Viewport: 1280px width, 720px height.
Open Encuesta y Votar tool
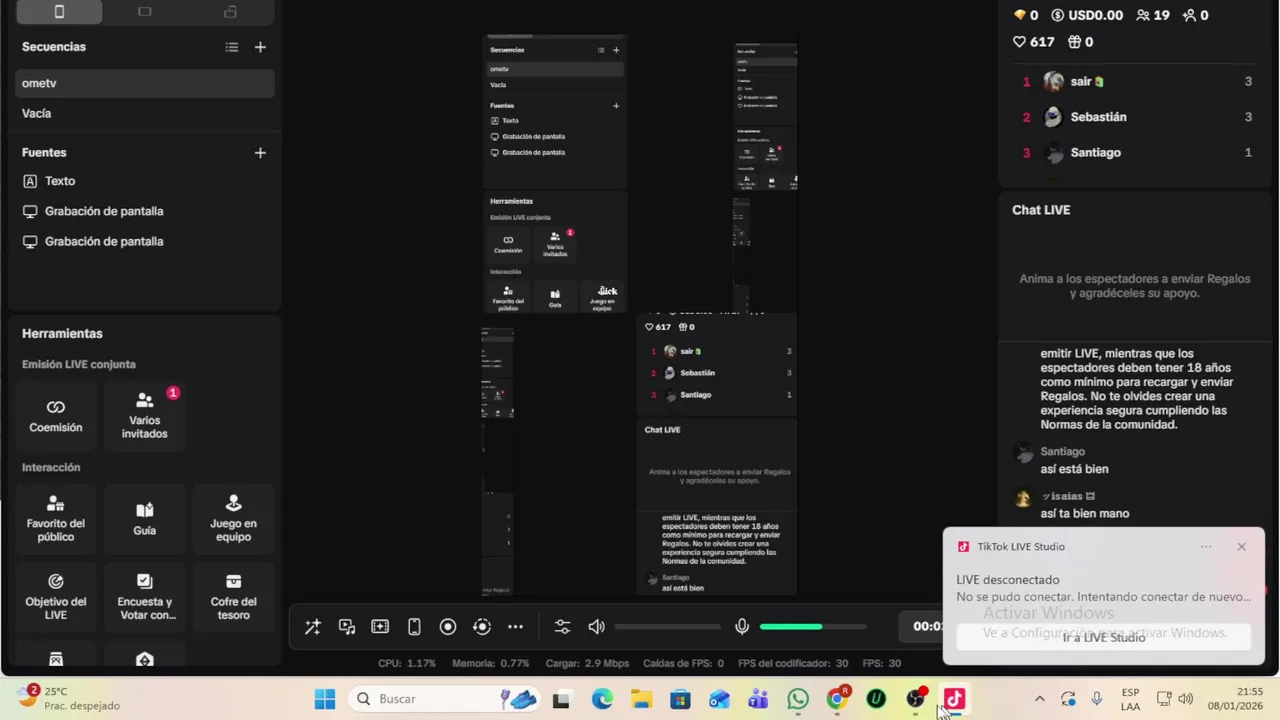pyautogui.click(x=144, y=596)
